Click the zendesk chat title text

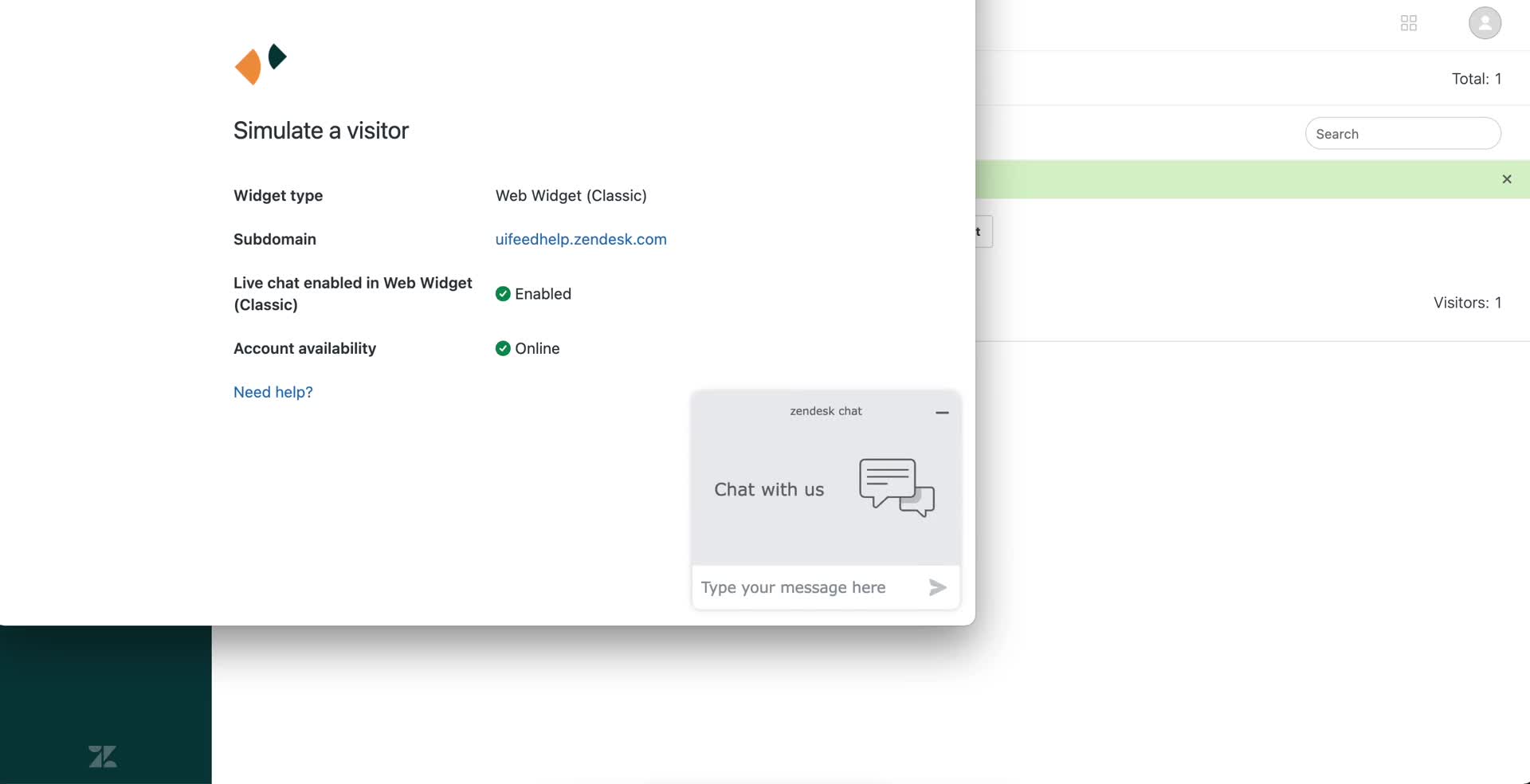click(826, 411)
